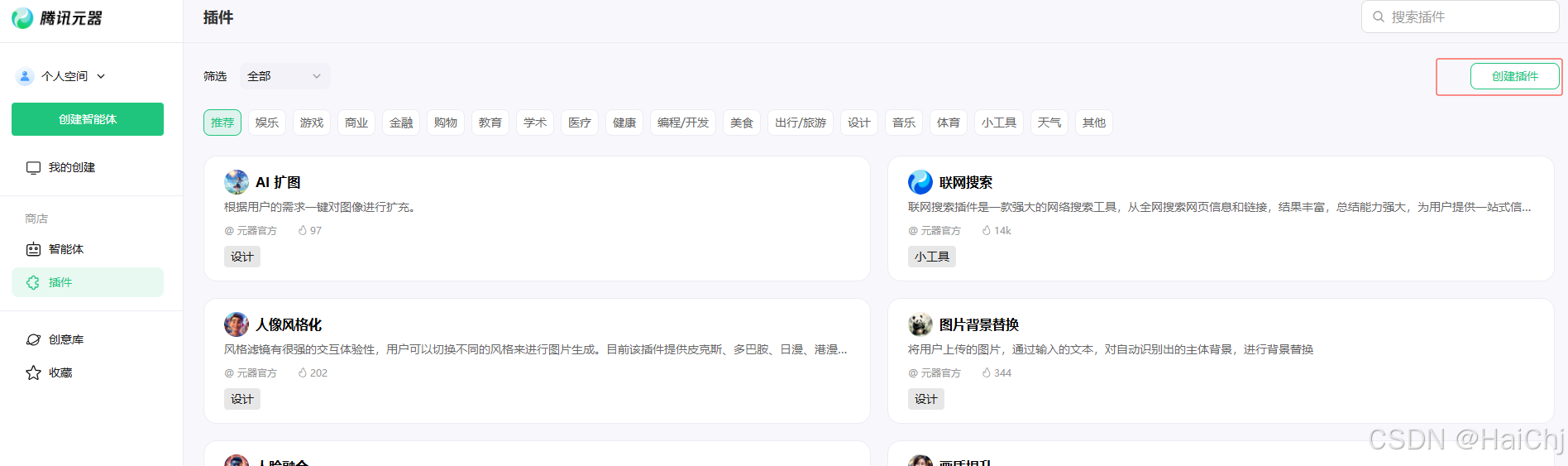The width and height of the screenshot is (1568, 466).
Task: Click the search magnifier icon
Action: 1379,17
